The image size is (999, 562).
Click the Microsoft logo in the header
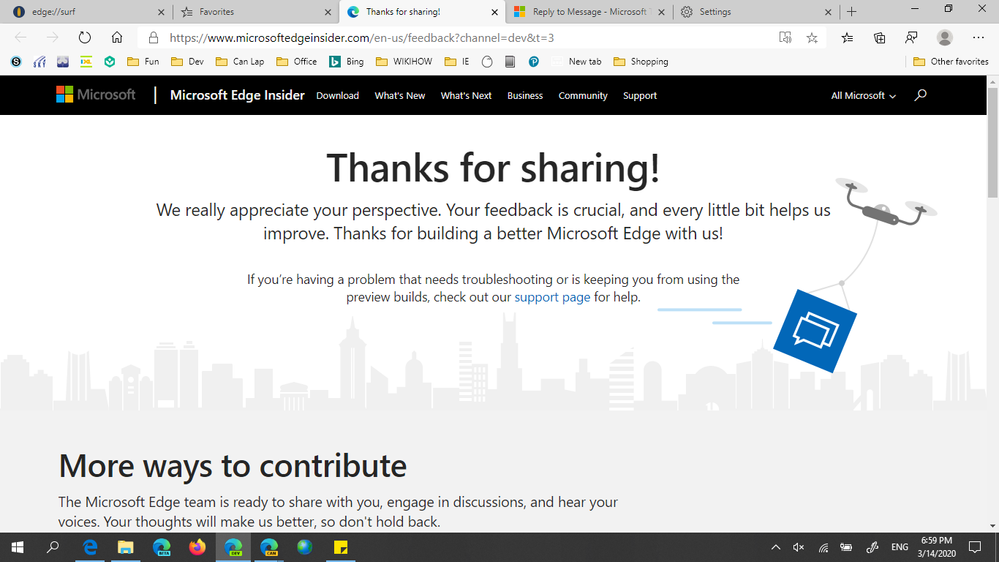pyautogui.click(x=96, y=95)
